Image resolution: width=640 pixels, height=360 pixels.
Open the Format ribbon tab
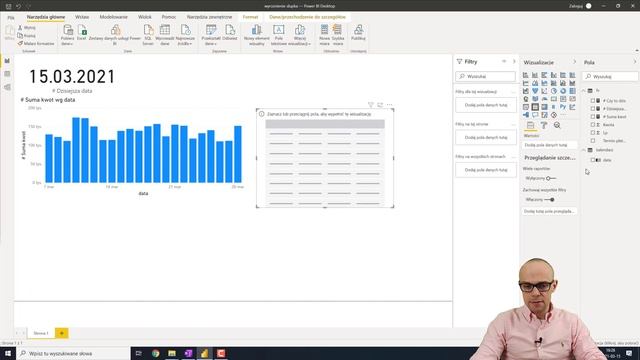pyautogui.click(x=250, y=17)
